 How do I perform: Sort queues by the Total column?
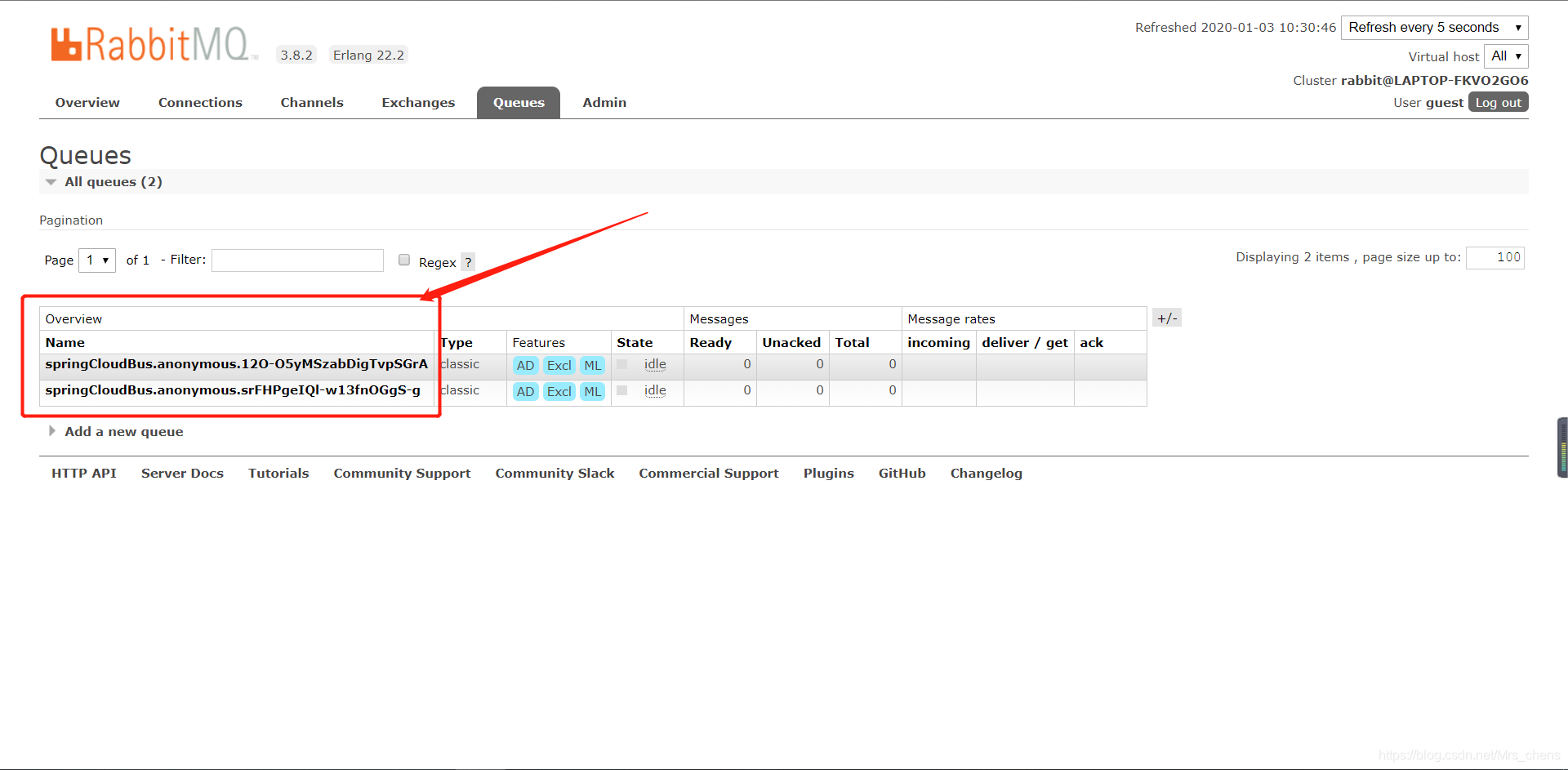point(852,343)
